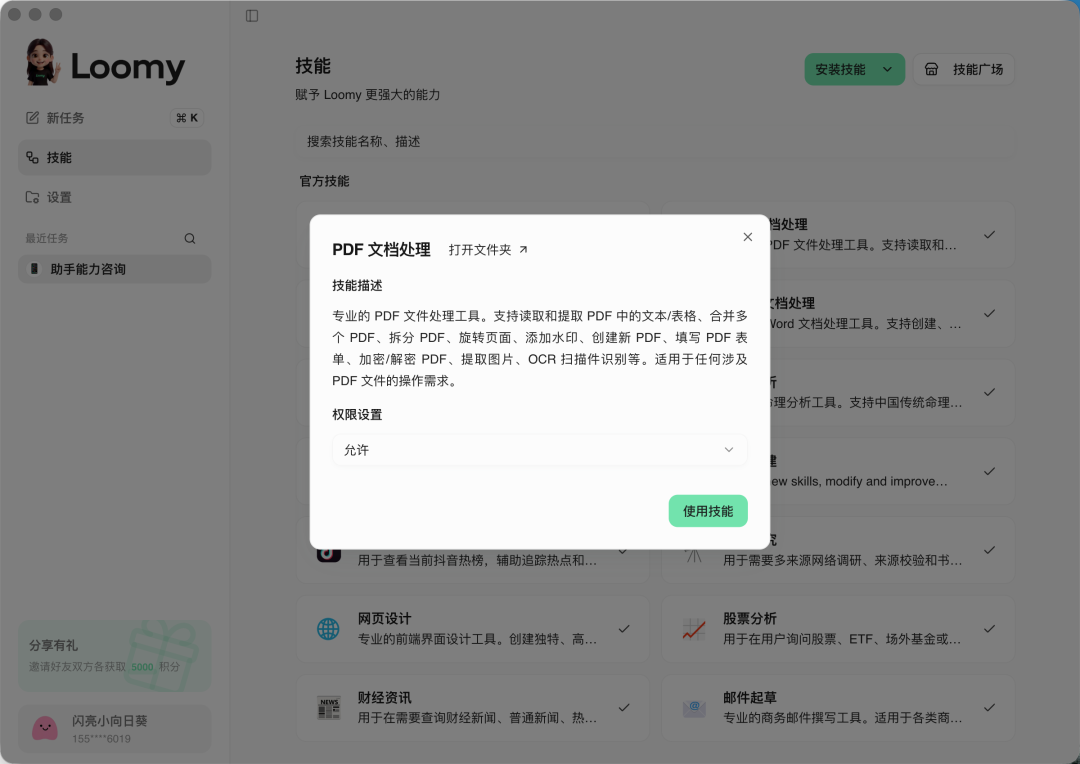The width and height of the screenshot is (1080, 764).
Task: Click the 财经资讯 newspaper icon
Action: click(329, 708)
